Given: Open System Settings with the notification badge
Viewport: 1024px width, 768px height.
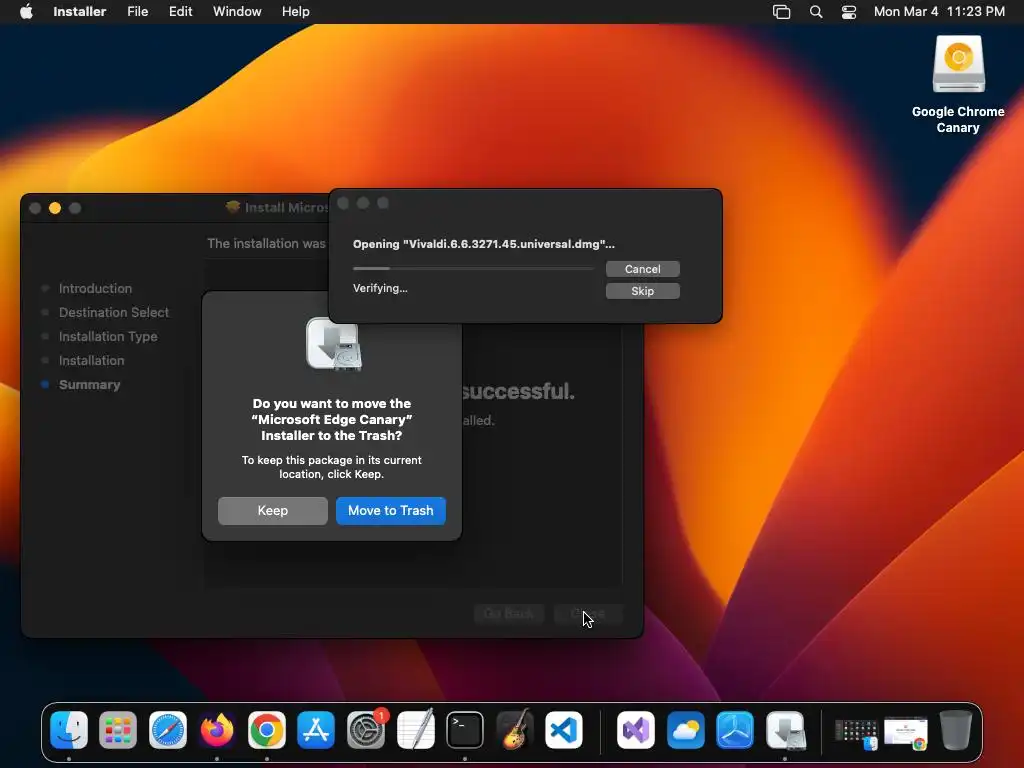Looking at the screenshot, I should click(x=366, y=729).
